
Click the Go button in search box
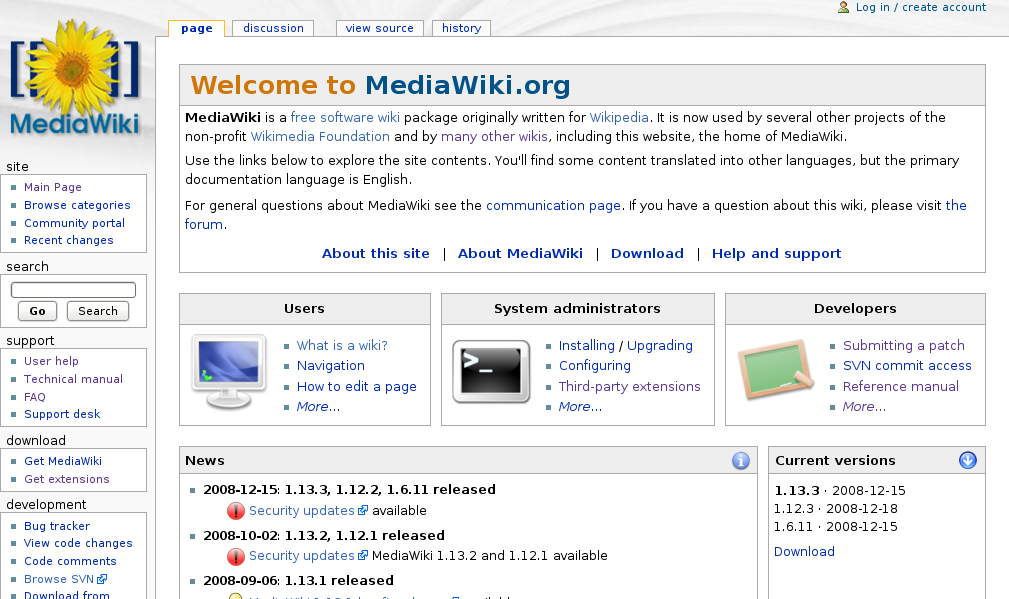[37, 311]
